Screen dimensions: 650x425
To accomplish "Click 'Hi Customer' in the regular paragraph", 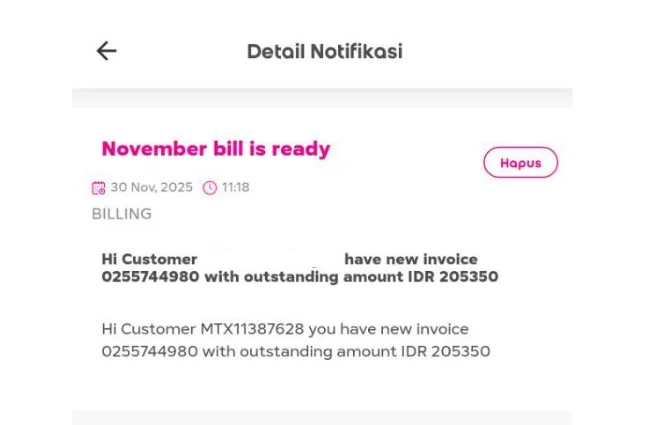I will [x=149, y=329].
